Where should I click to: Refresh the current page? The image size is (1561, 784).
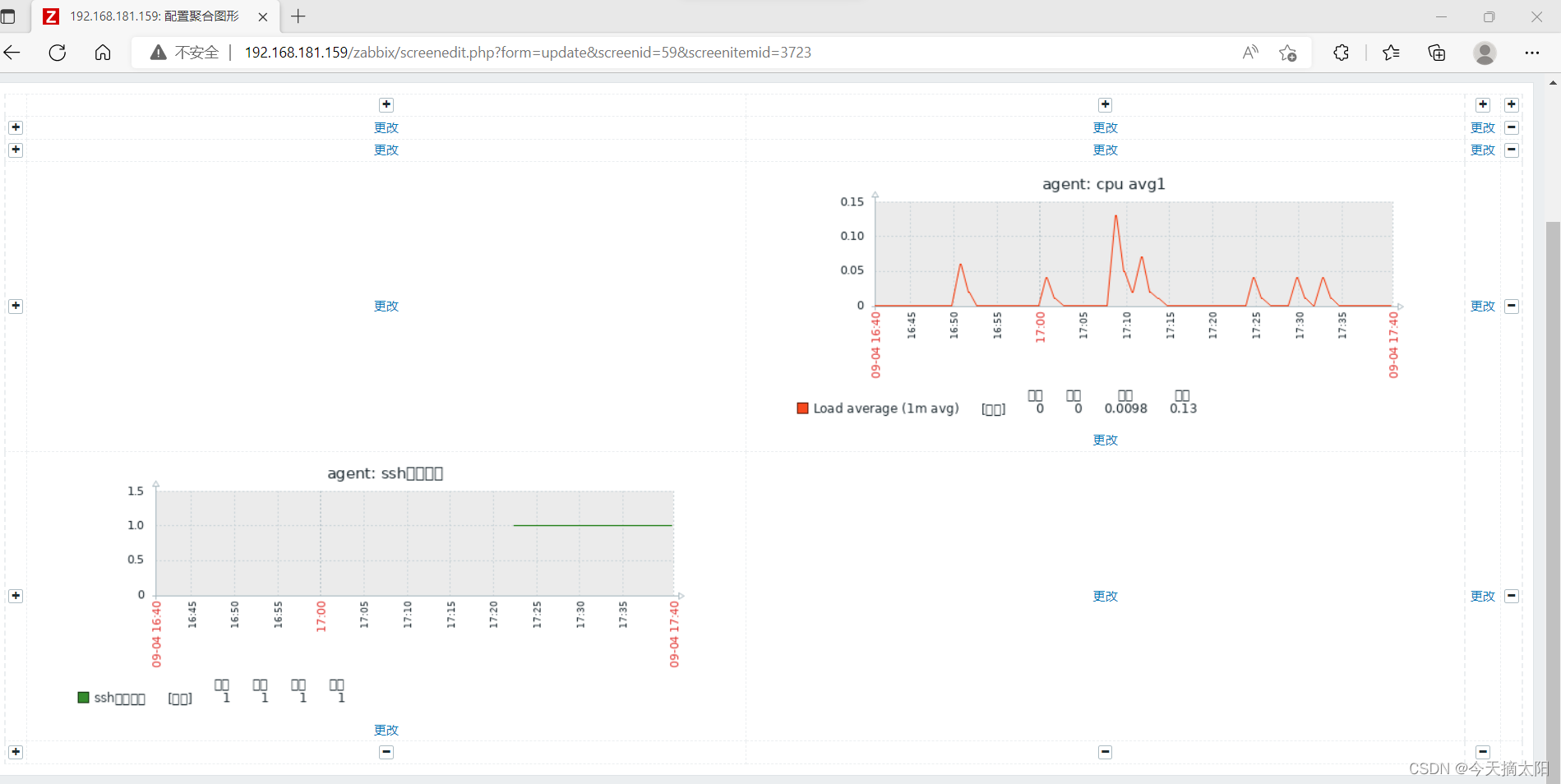coord(58,53)
